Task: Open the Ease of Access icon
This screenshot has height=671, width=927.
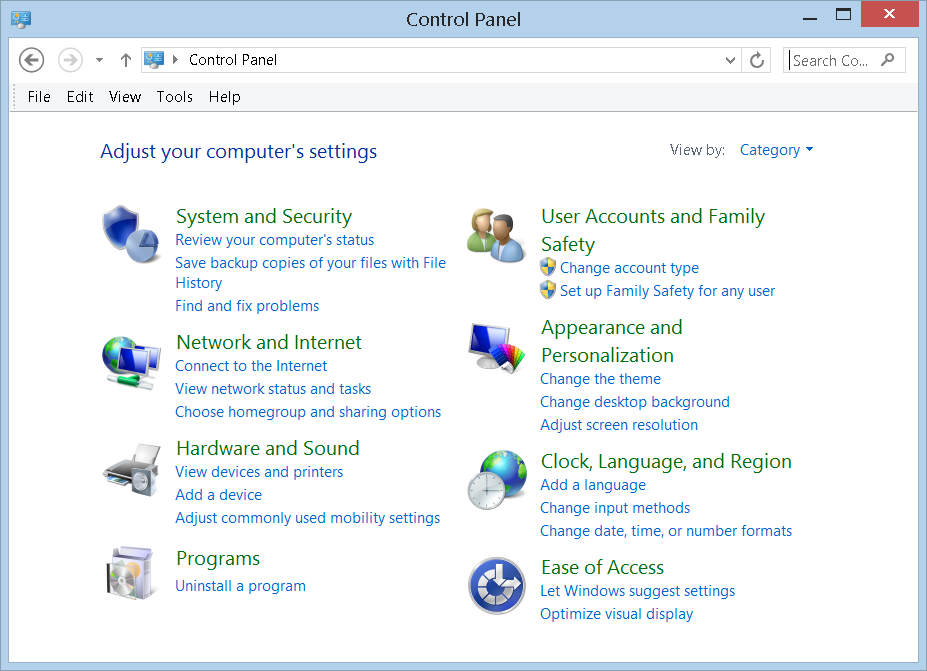Action: pyautogui.click(x=497, y=585)
